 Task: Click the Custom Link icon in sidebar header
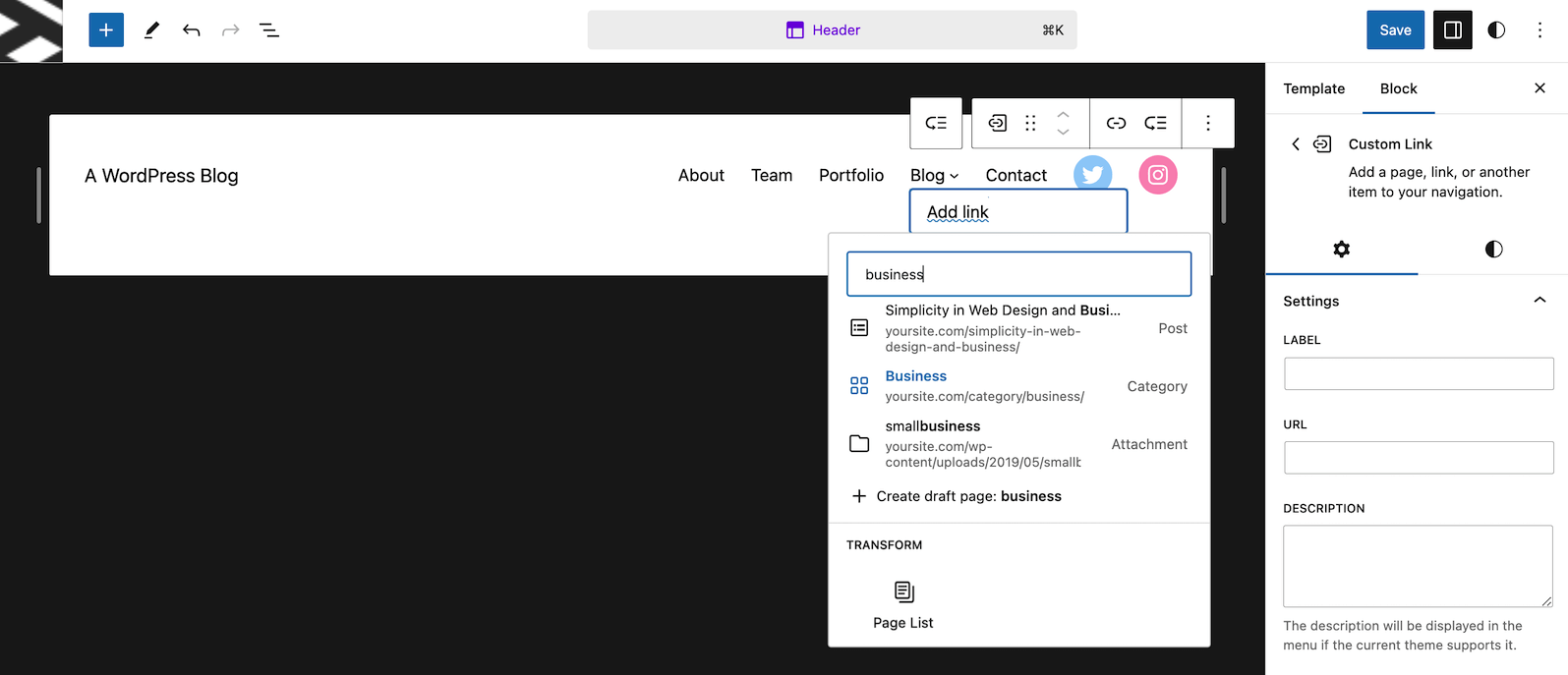point(1322,144)
